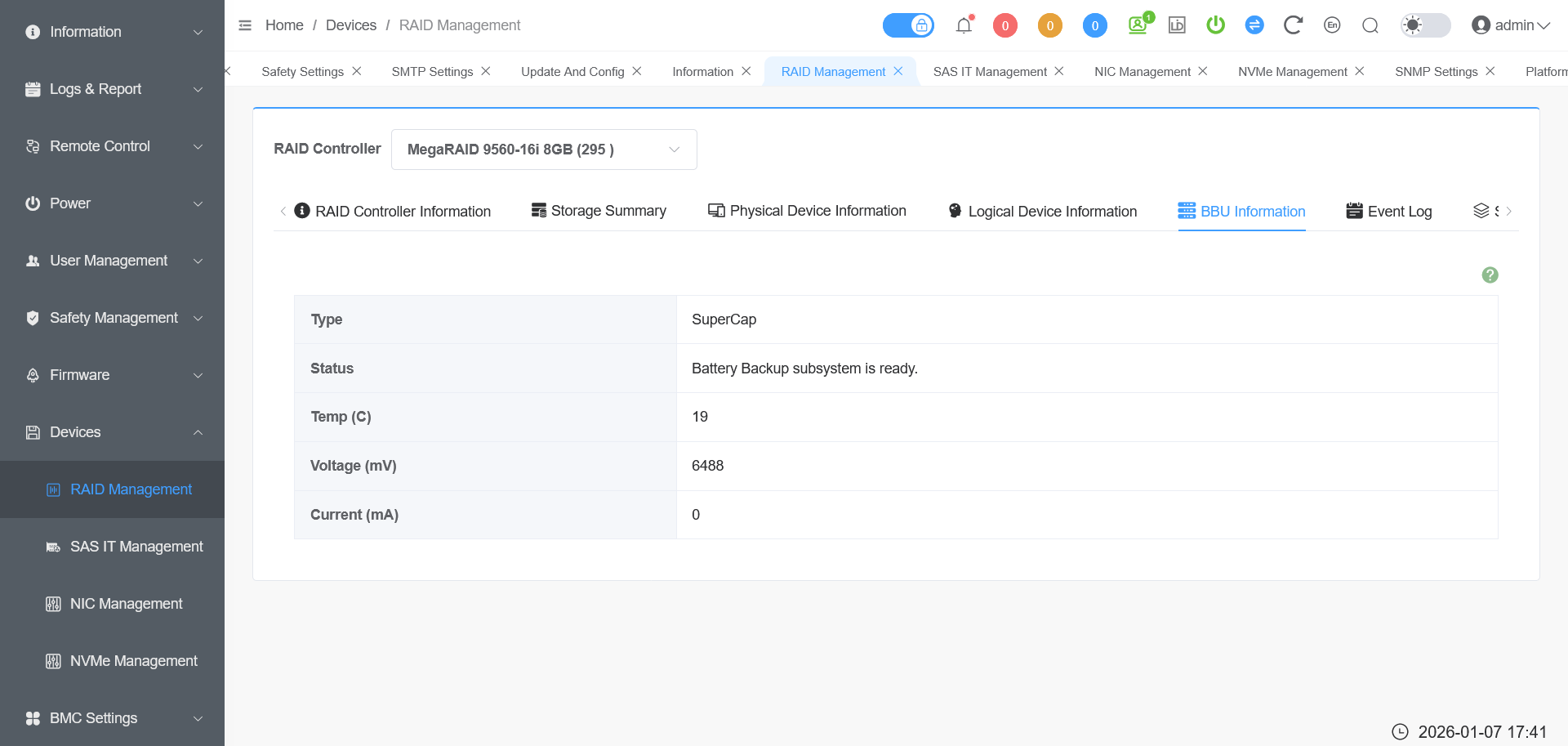This screenshot has width=1568, height=746.
Task: Click the Home breadcrumb link
Action: (x=284, y=25)
